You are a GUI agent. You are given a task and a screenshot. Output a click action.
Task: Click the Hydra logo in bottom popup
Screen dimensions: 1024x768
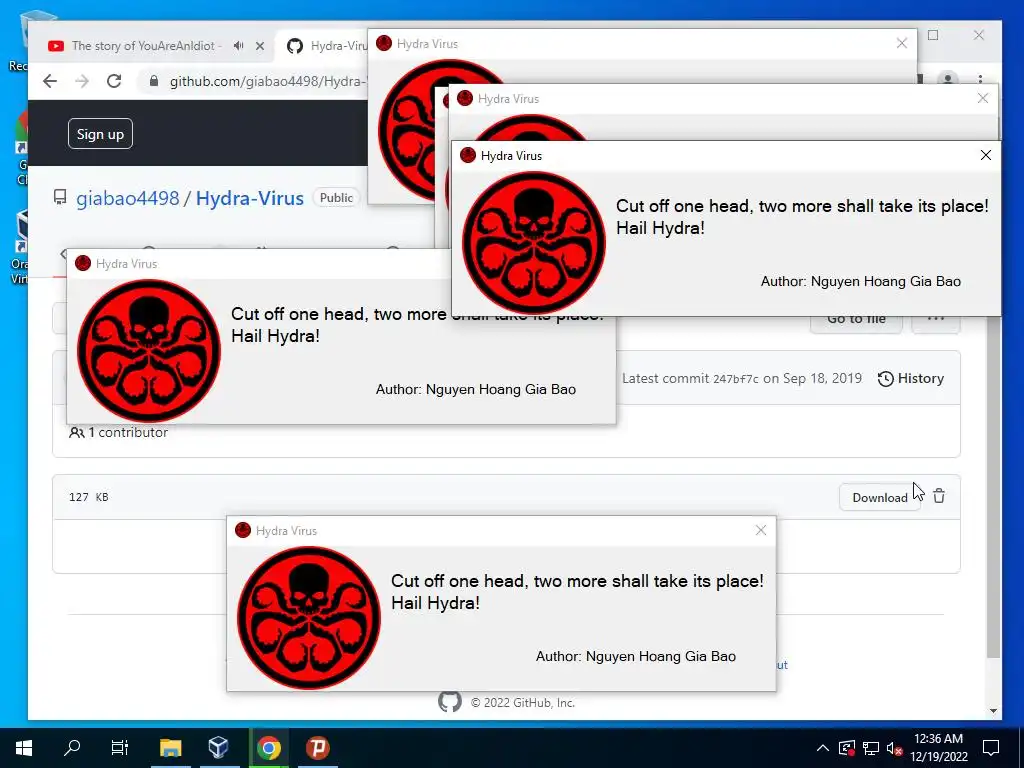(308, 618)
